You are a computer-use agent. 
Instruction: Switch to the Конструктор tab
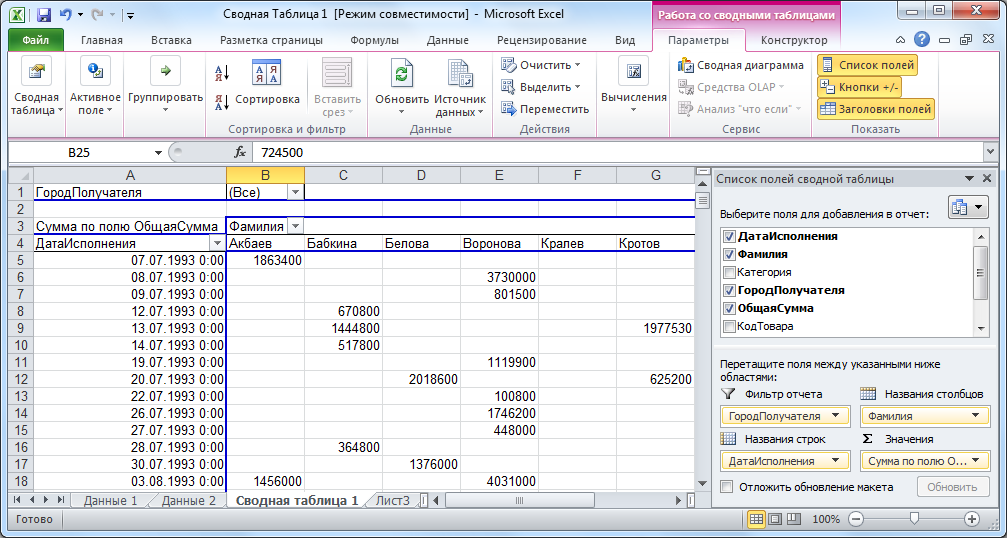794,40
